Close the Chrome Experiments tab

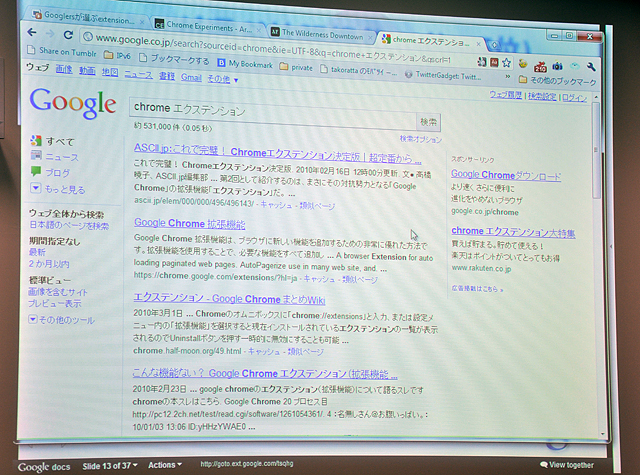(x=258, y=31)
